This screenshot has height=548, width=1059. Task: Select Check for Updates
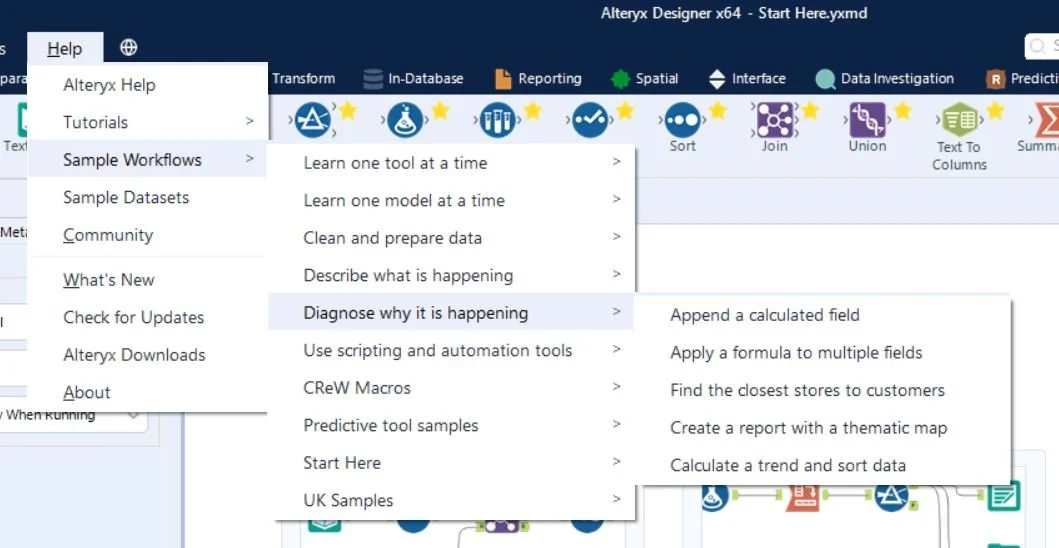(147, 318)
